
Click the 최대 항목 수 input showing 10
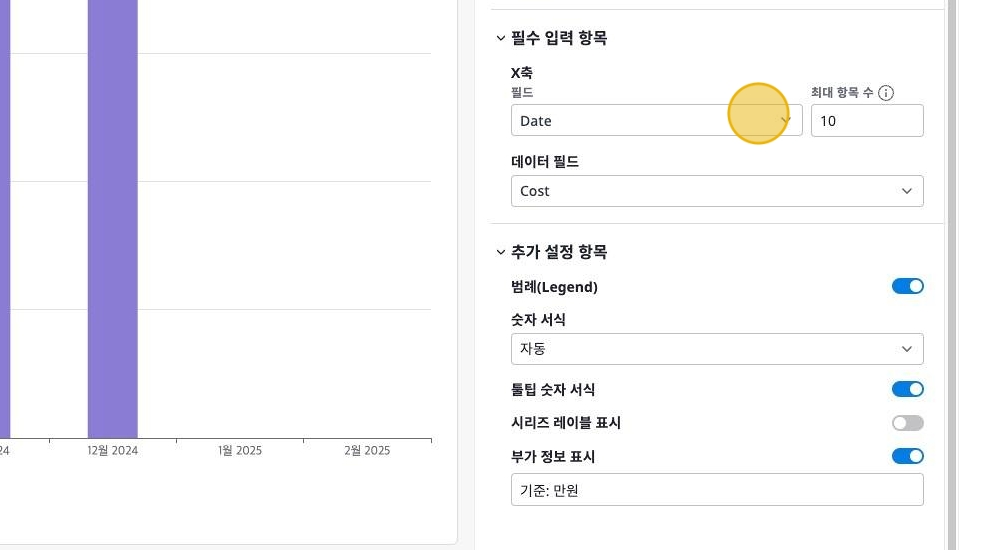(x=866, y=121)
